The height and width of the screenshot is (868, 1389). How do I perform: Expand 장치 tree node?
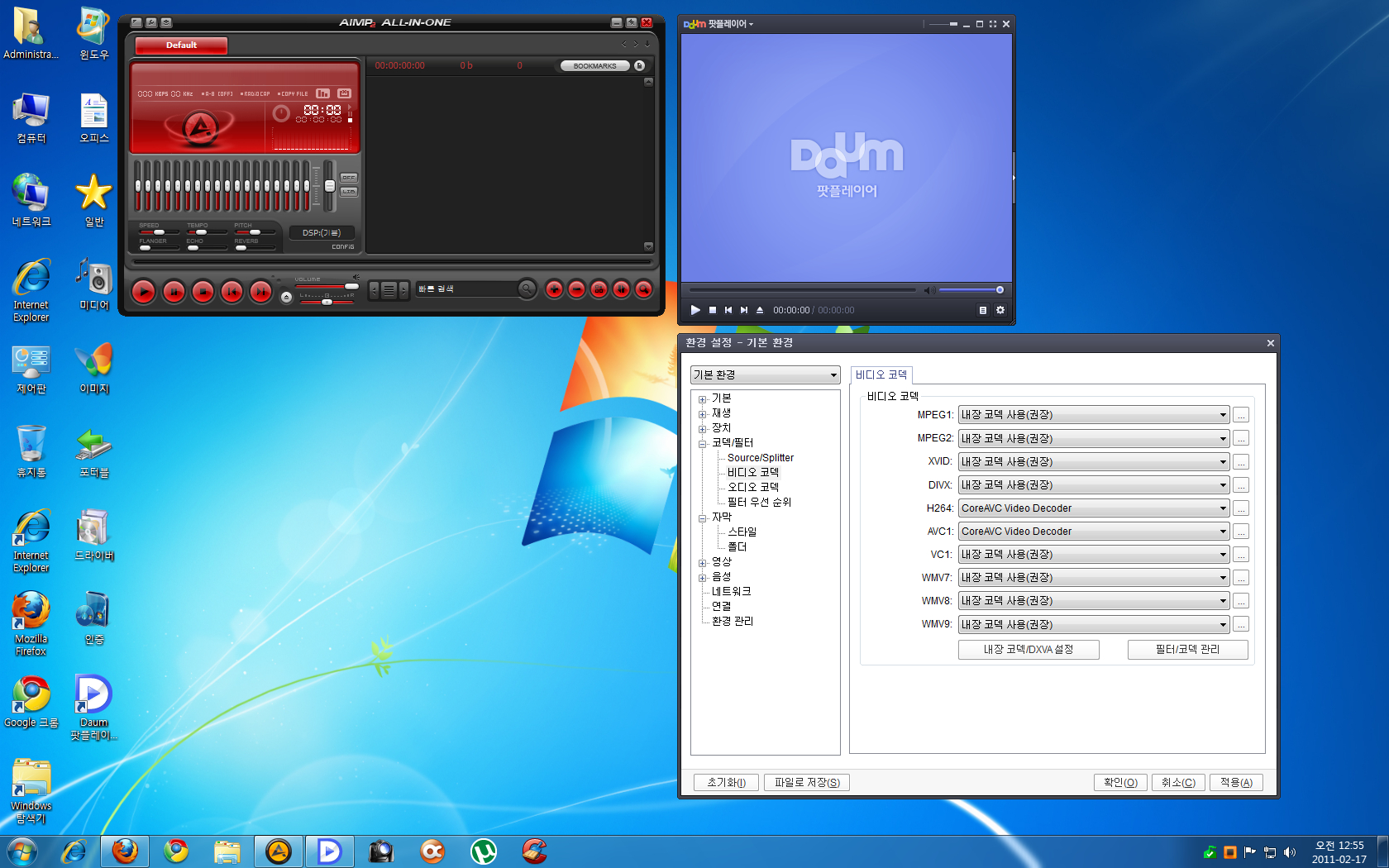pos(703,429)
